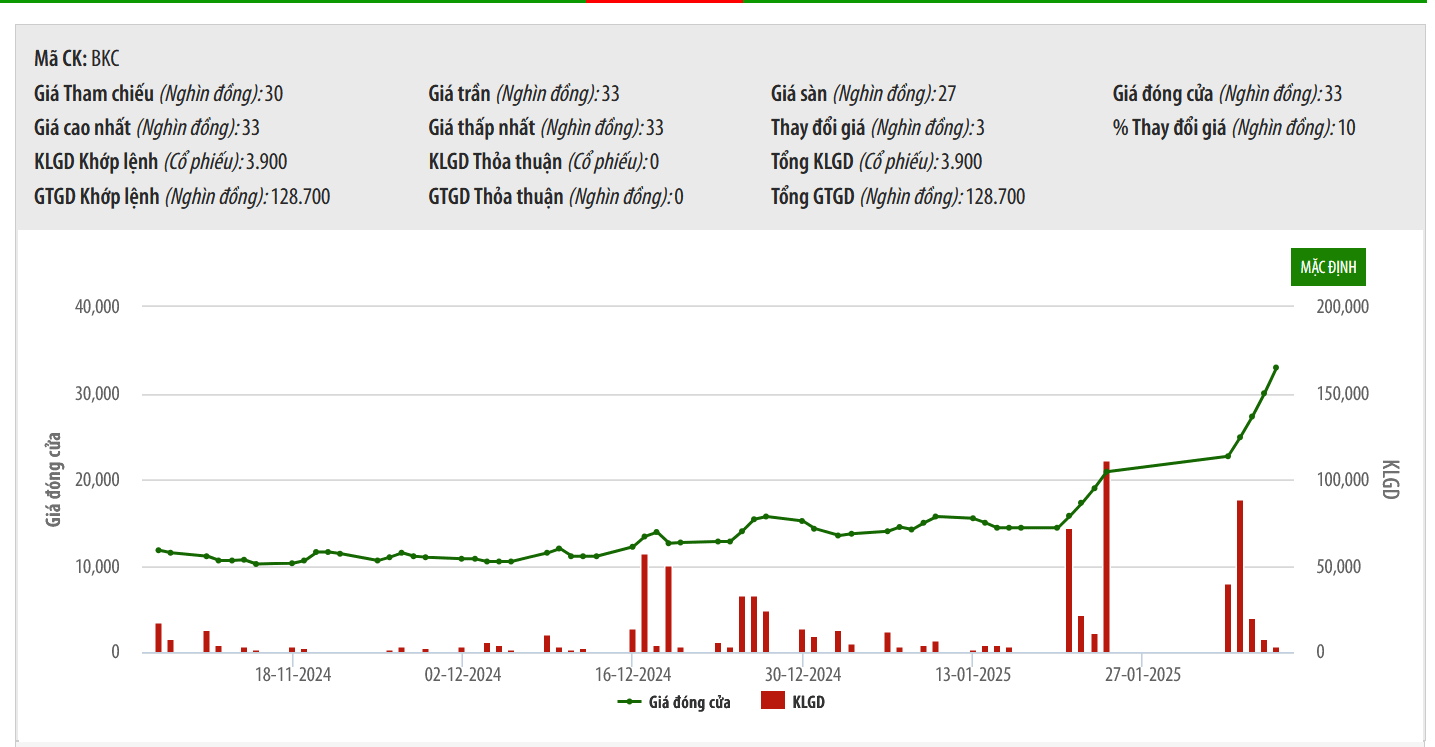1435x747 pixels.
Task: Click the 30-12-2024 date axis label
Action: 803,675
